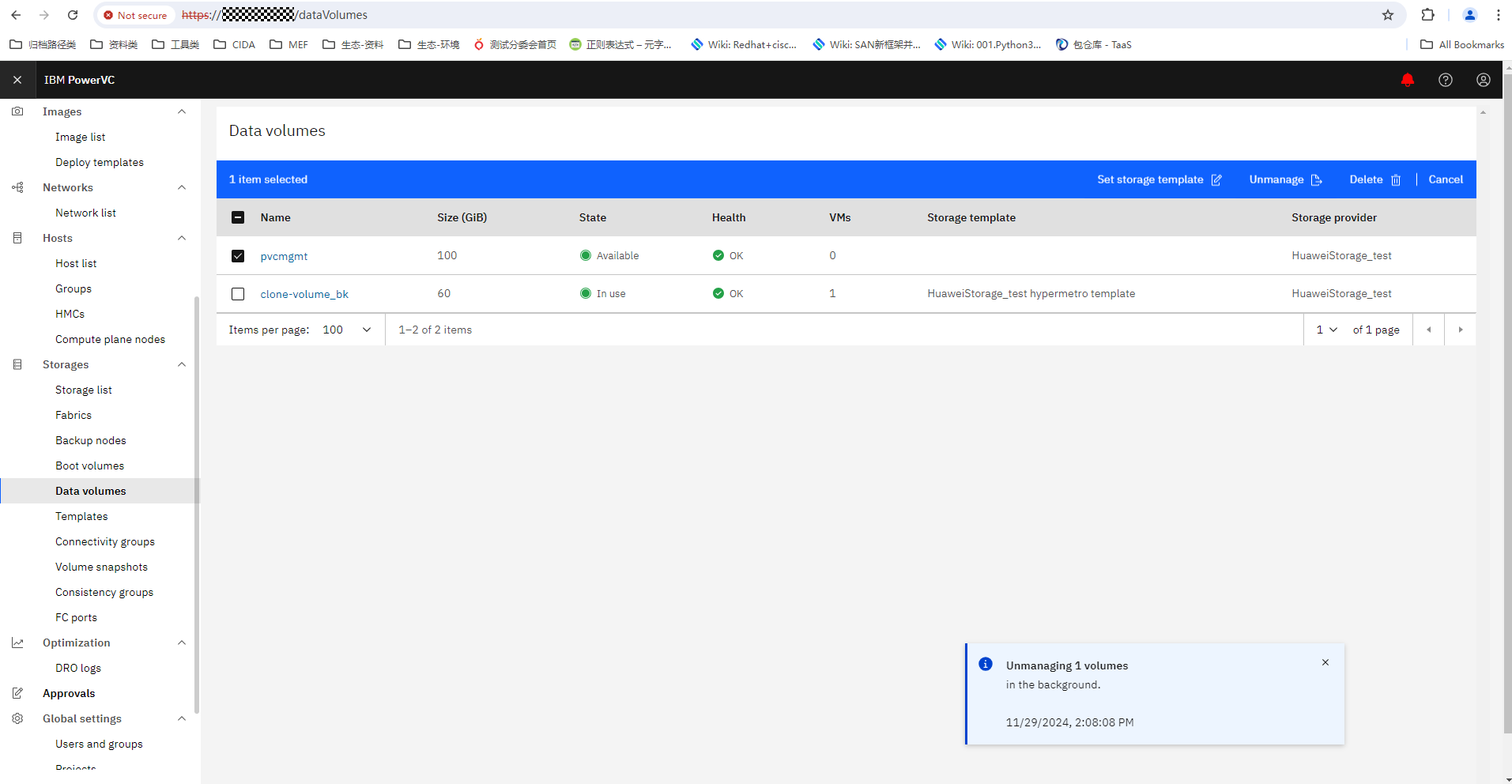
Task: Collapse the Networks section chevron
Action: point(182,187)
